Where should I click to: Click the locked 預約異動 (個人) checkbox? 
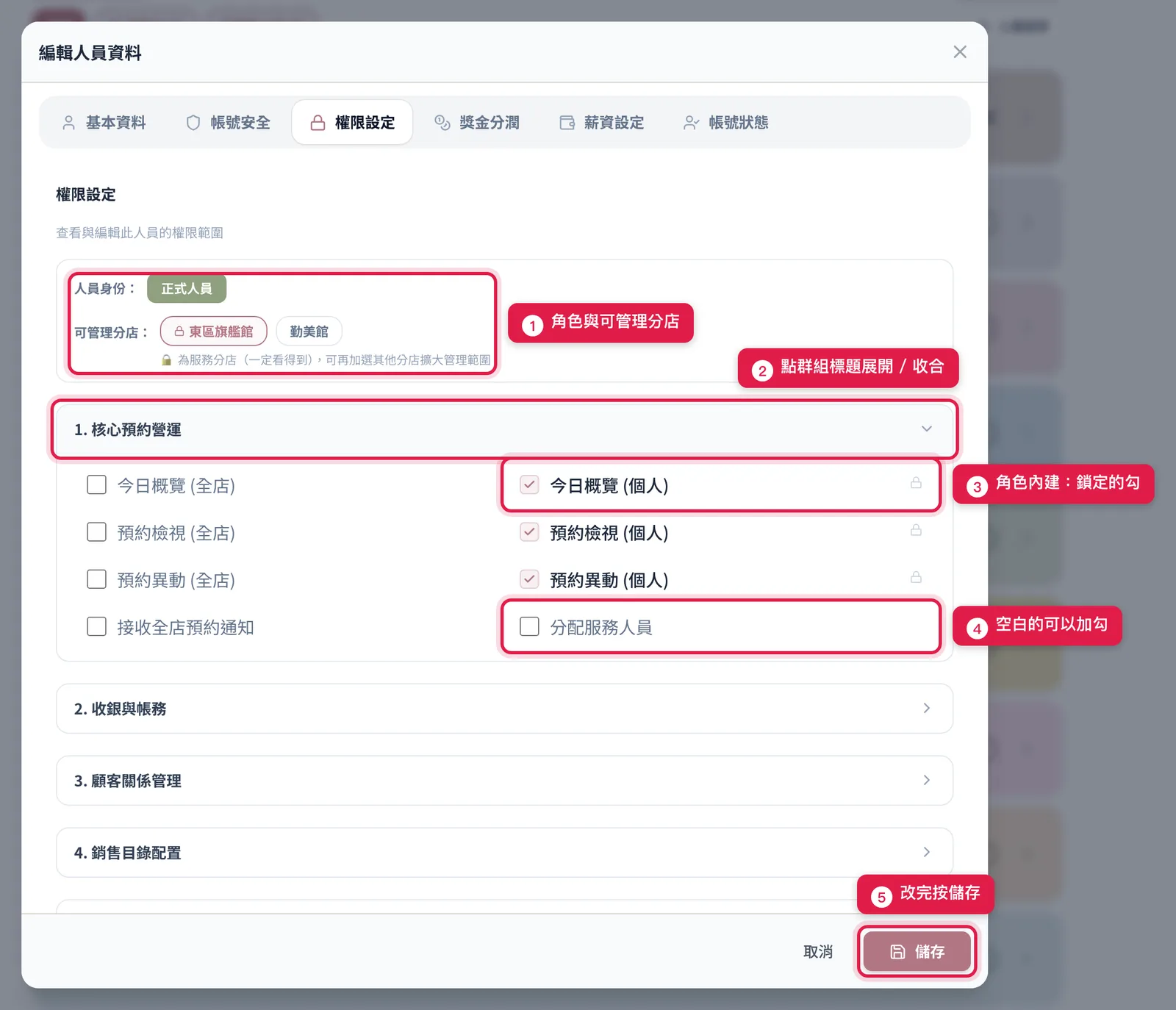[x=529, y=579]
